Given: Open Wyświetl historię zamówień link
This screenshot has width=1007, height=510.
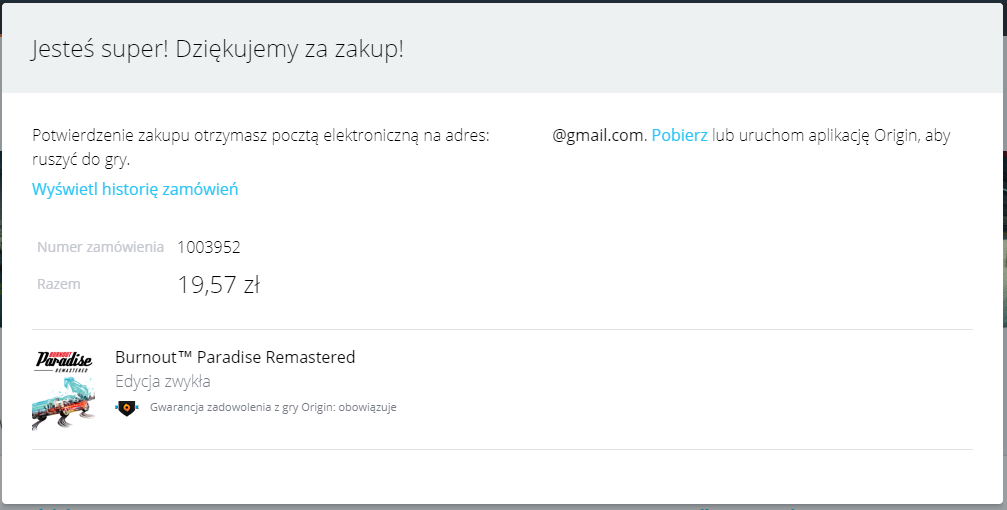Looking at the screenshot, I should [135, 189].
